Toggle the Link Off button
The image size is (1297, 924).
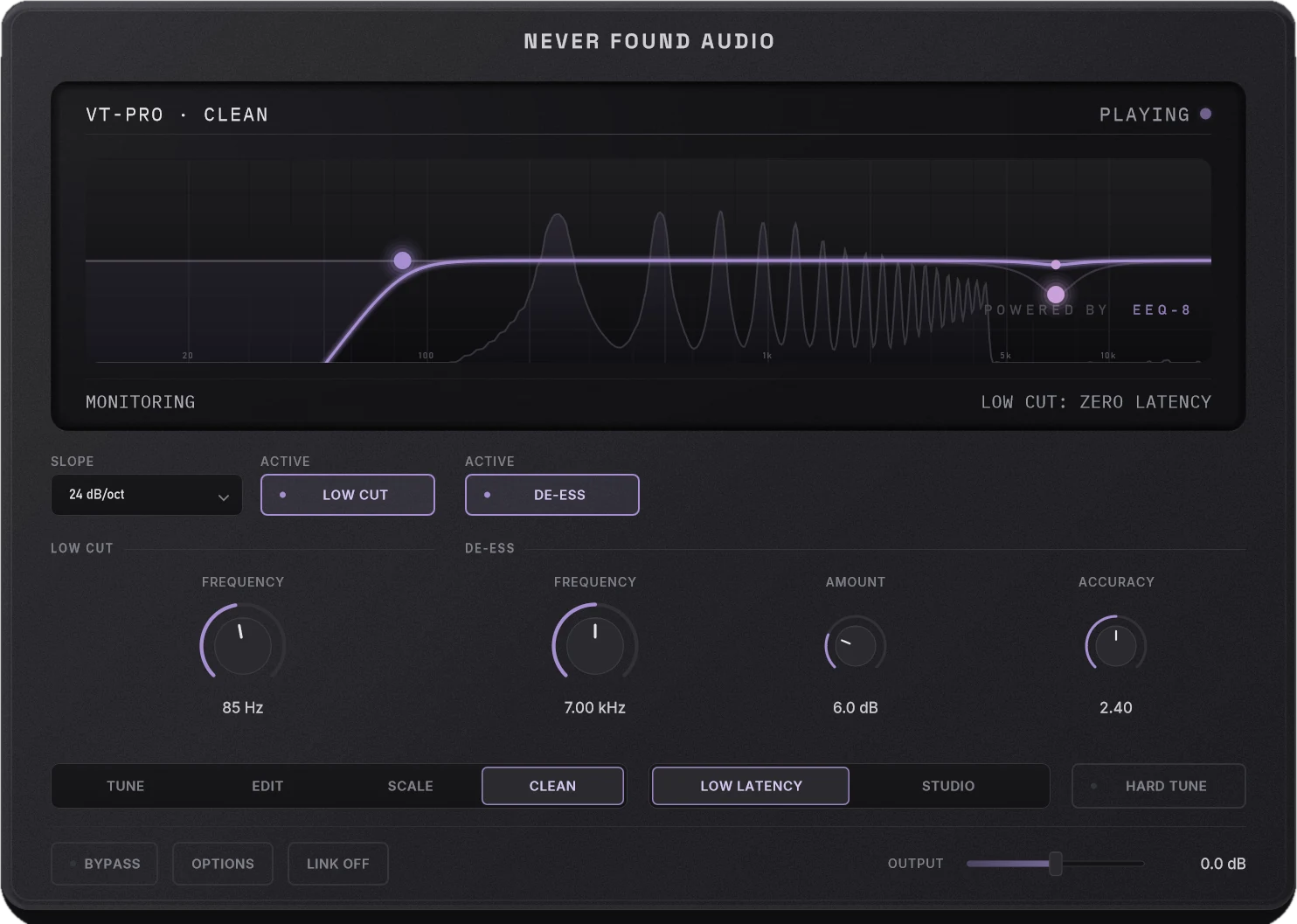(338, 864)
